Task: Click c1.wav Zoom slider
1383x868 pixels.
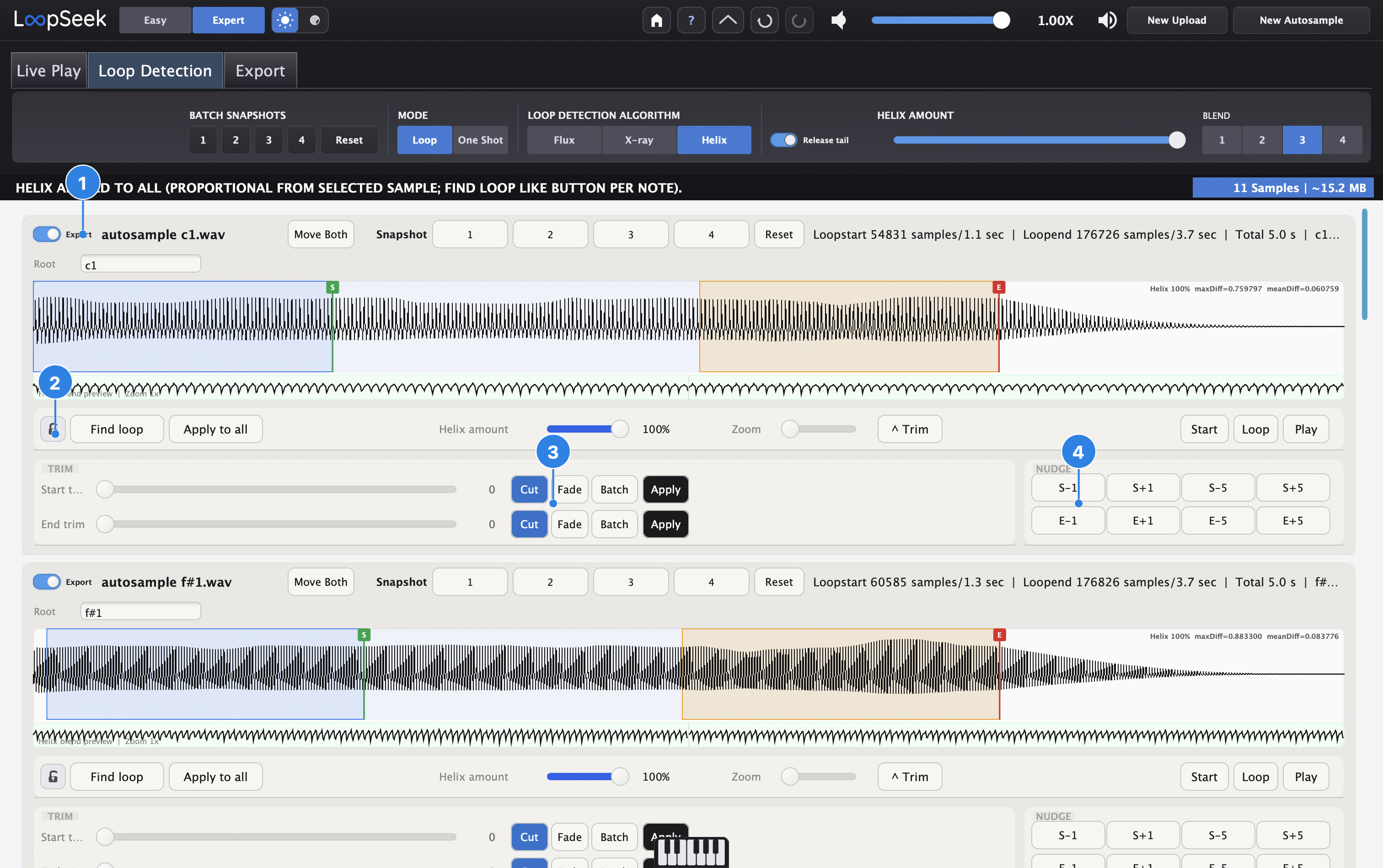Action: pos(819,429)
